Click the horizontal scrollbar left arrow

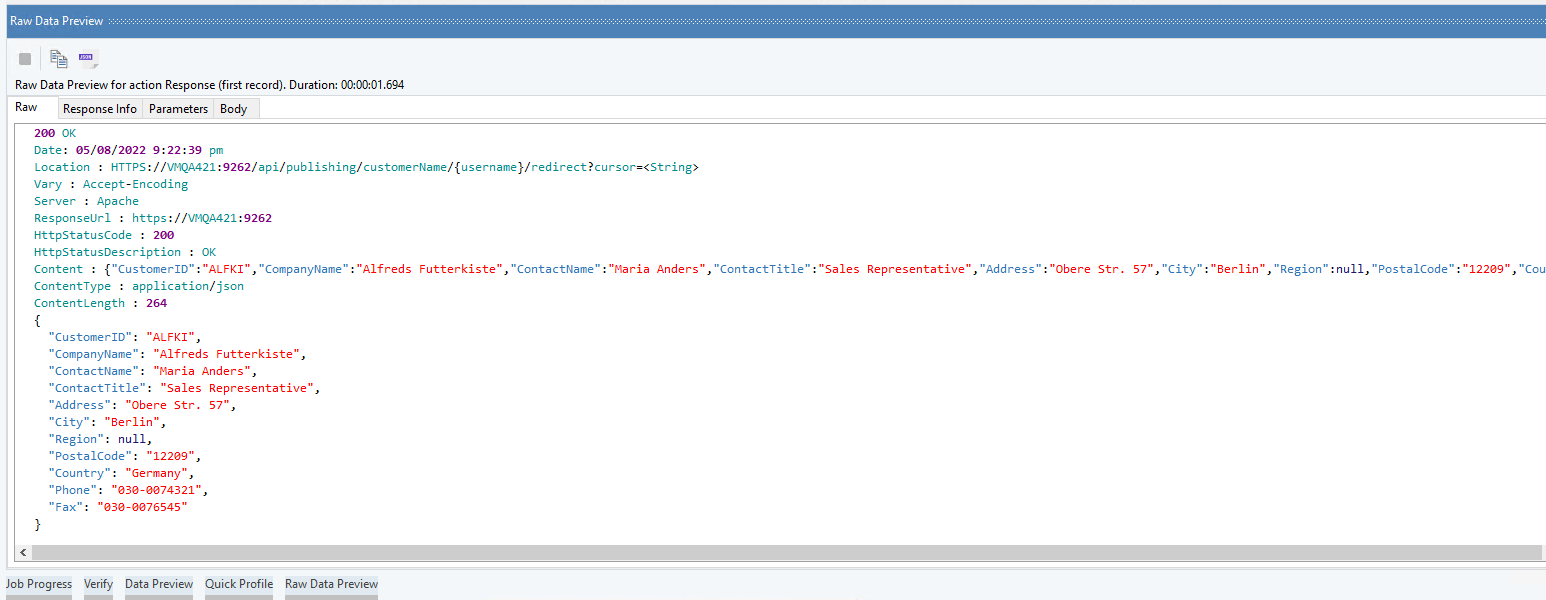(23, 553)
